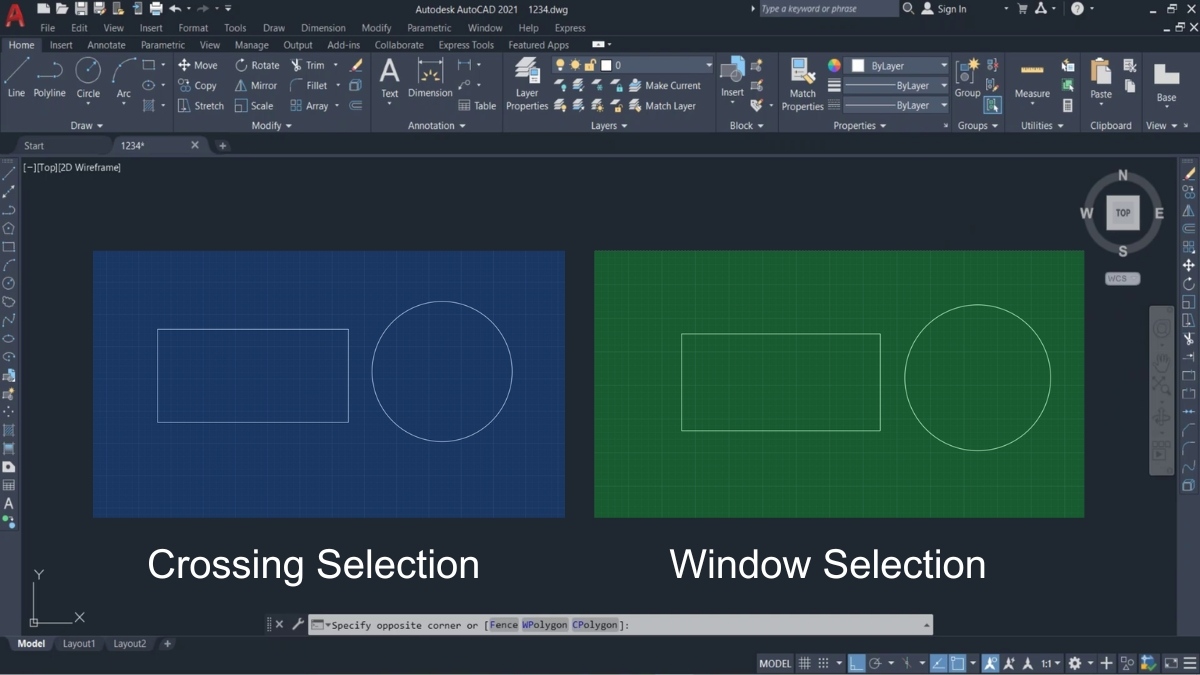
Task: Click the MODEL space button in status bar
Action: (x=775, y=663)
